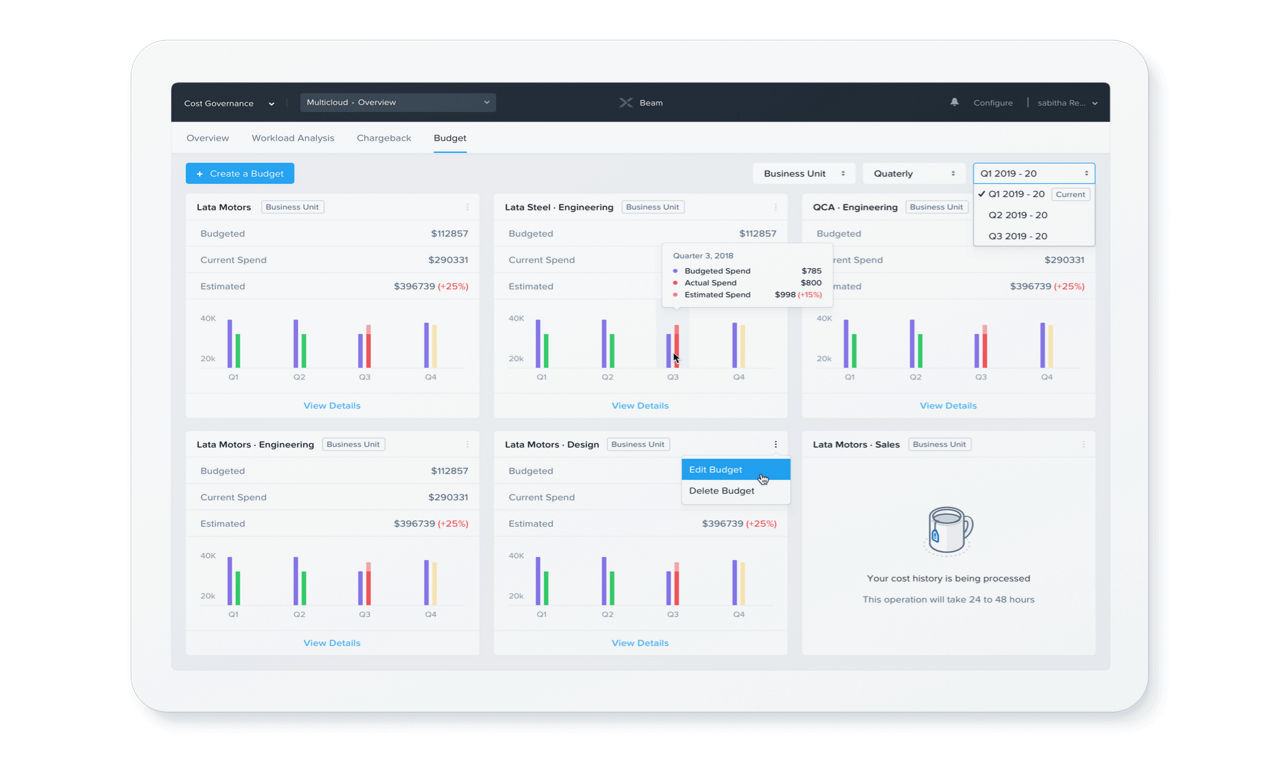Open the kebab menu on Lata Motors card
Screen dimensions: 1280x768
click(466, 207)
